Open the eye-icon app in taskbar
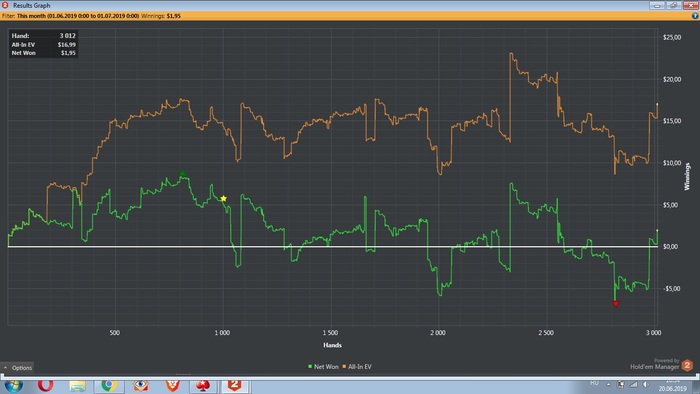Image resolution: width=700 pixels, height=394 pixels. coord(141,385)
